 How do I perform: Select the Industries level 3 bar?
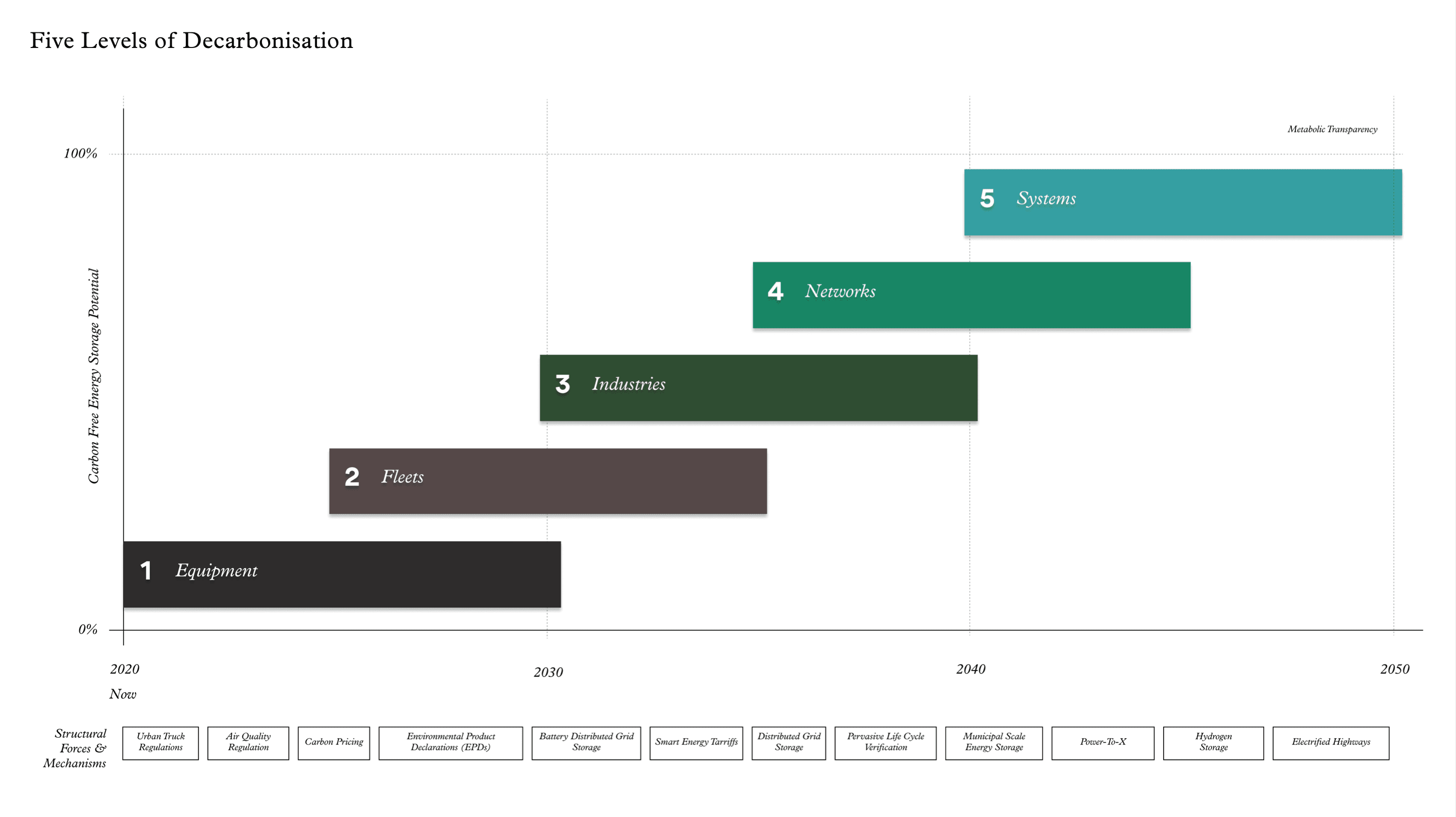758,387
